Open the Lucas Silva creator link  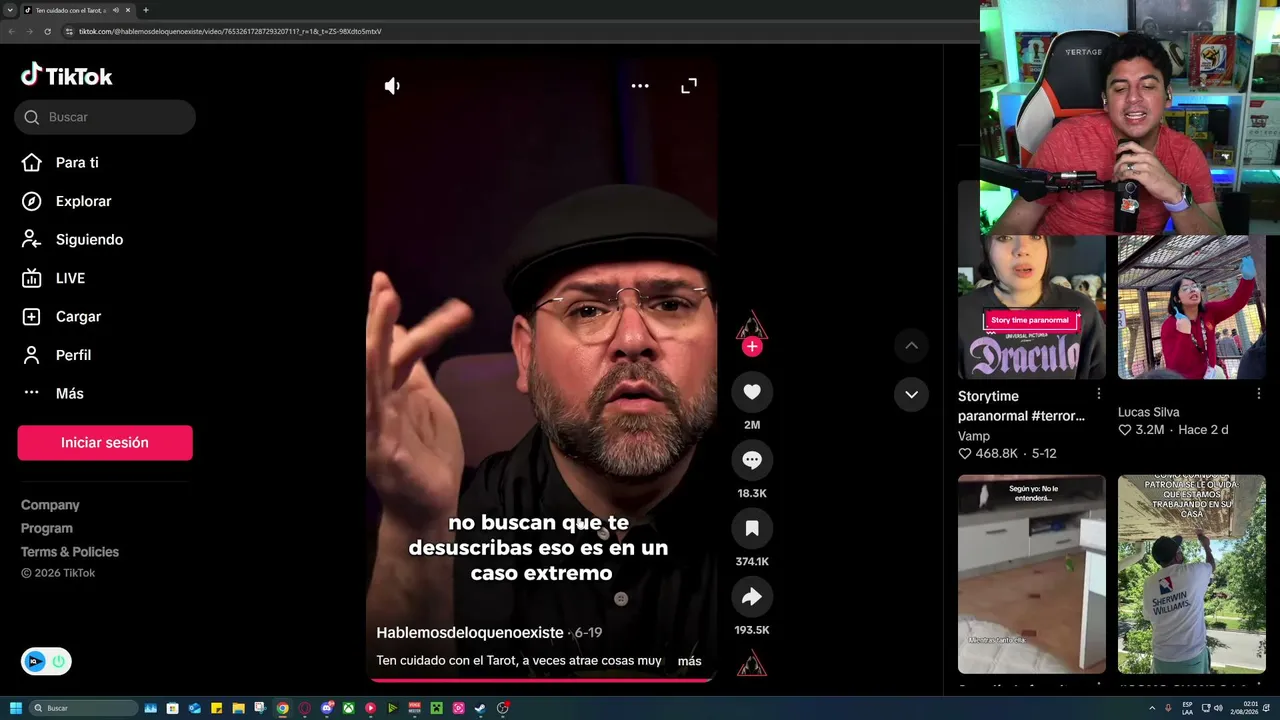pos(1149,412)
